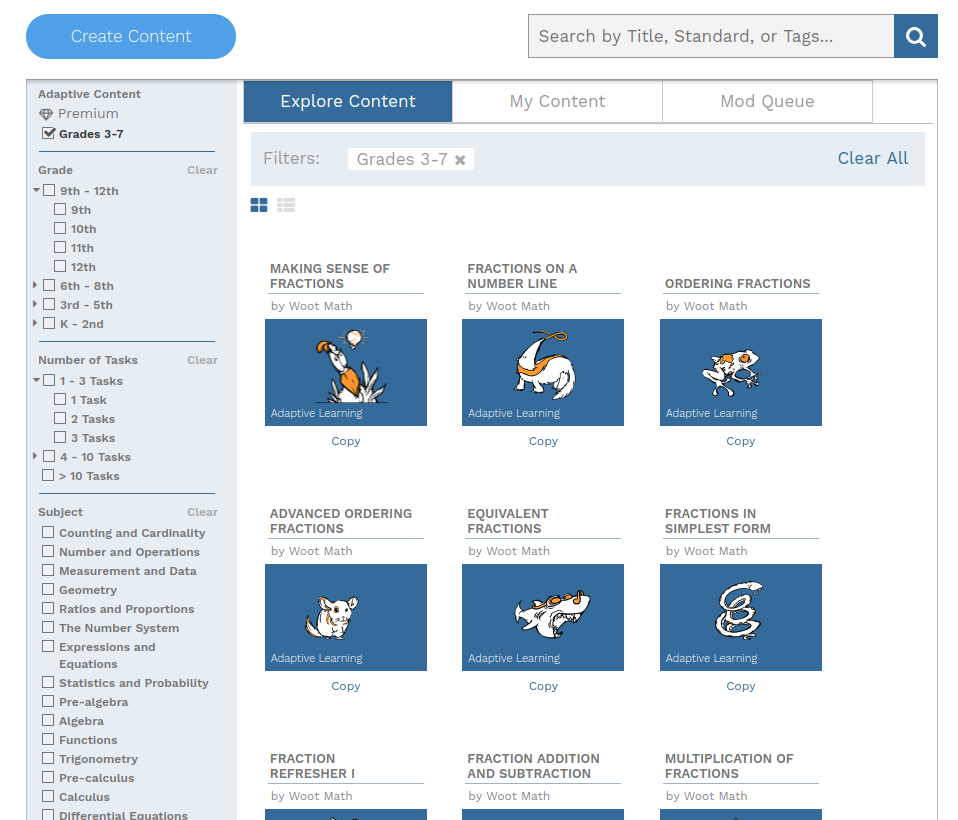Remove the Grades 3-7 filter chip
The width and height of the screenshot is (958, 820).
click(460, 159)
